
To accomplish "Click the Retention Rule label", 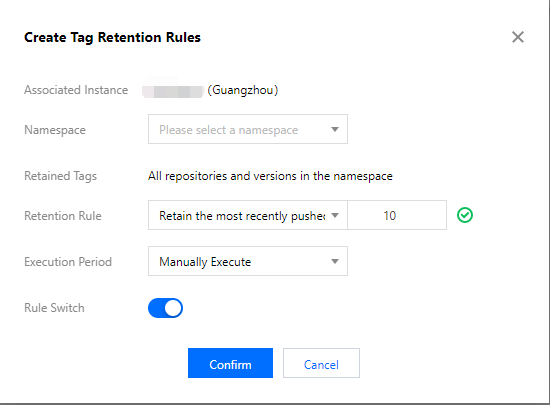I will click(x=63, y=216).
